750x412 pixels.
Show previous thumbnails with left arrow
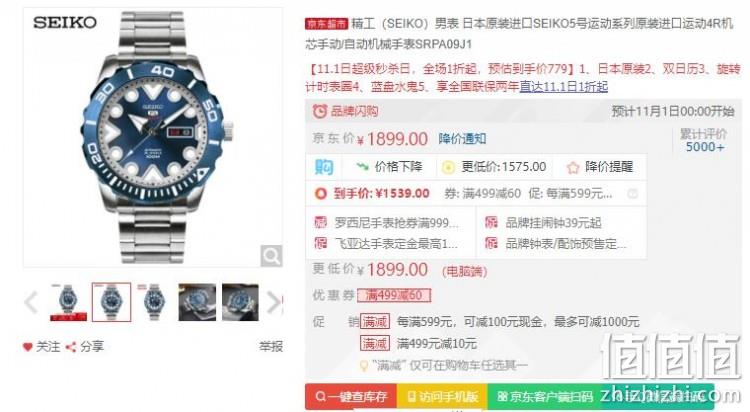(31, 302)
